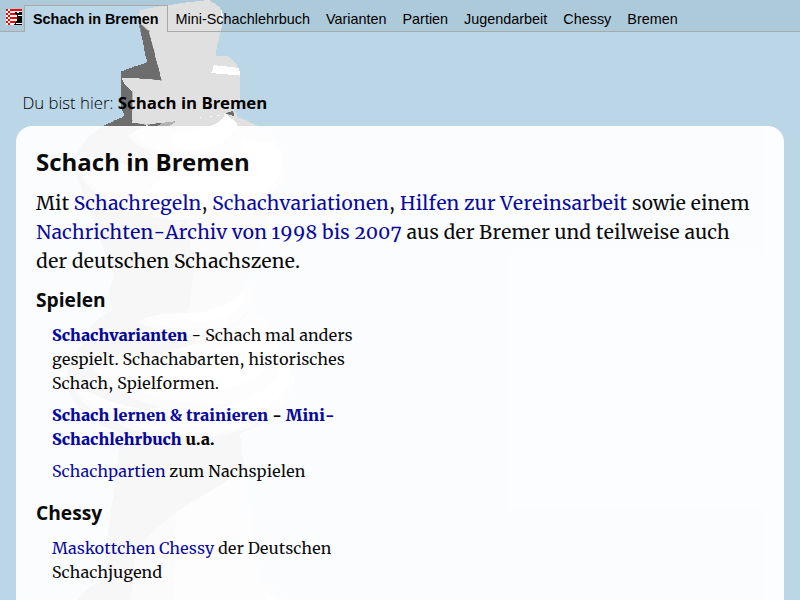The width and height of the screenshot is (800, 600).
Task: Follow the Schachregeln link
Action: click(x=138, y=203)
